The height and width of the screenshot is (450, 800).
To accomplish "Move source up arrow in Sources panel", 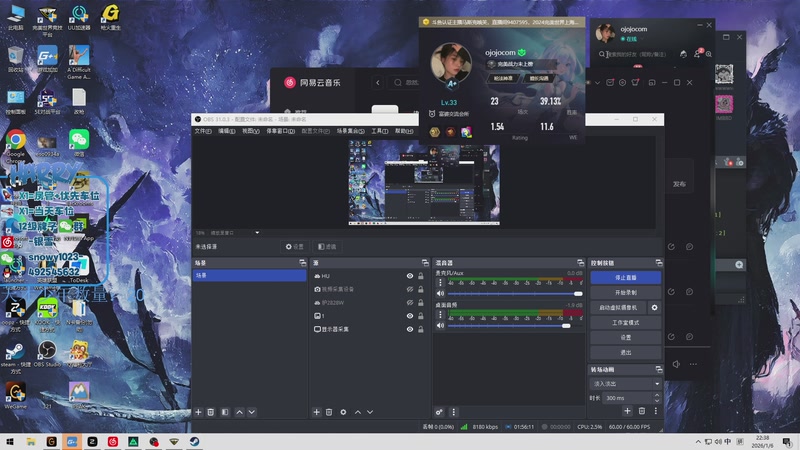I will click(x=358, y=412).
